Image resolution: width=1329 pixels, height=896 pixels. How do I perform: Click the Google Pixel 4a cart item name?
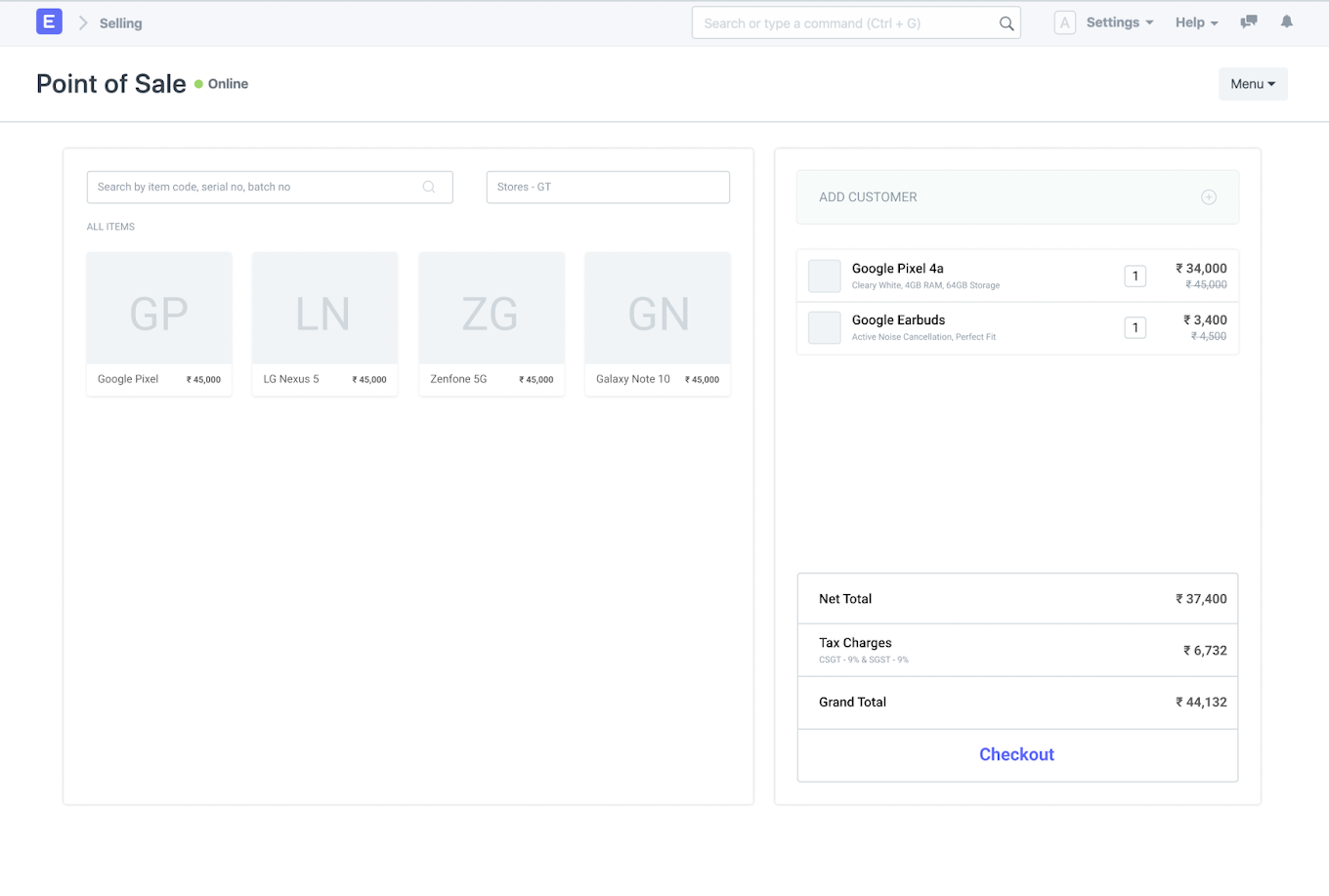[897, 269]
